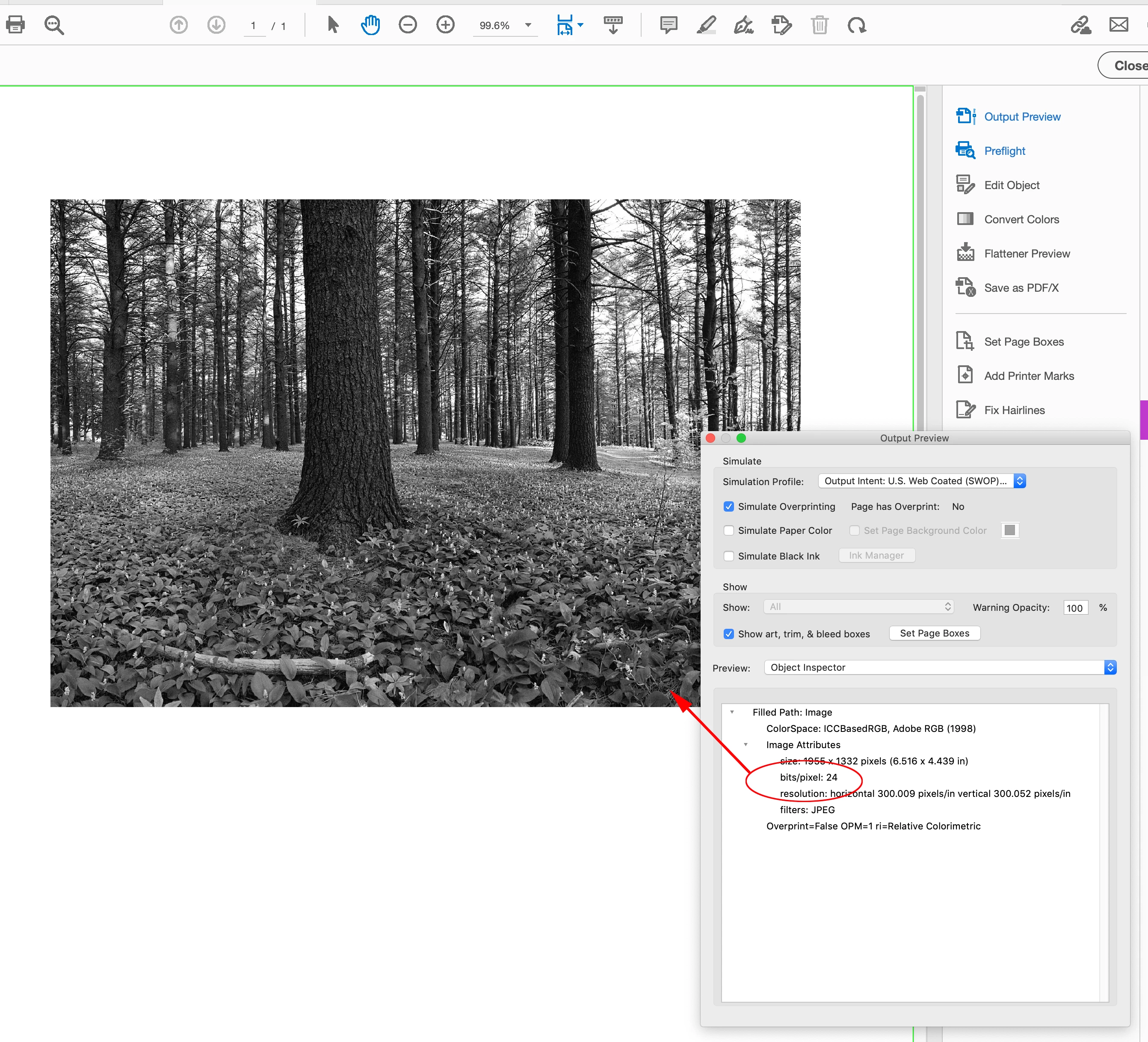
Task: Enable Simulate Black Ink checkbox
Action: point(729,556)
